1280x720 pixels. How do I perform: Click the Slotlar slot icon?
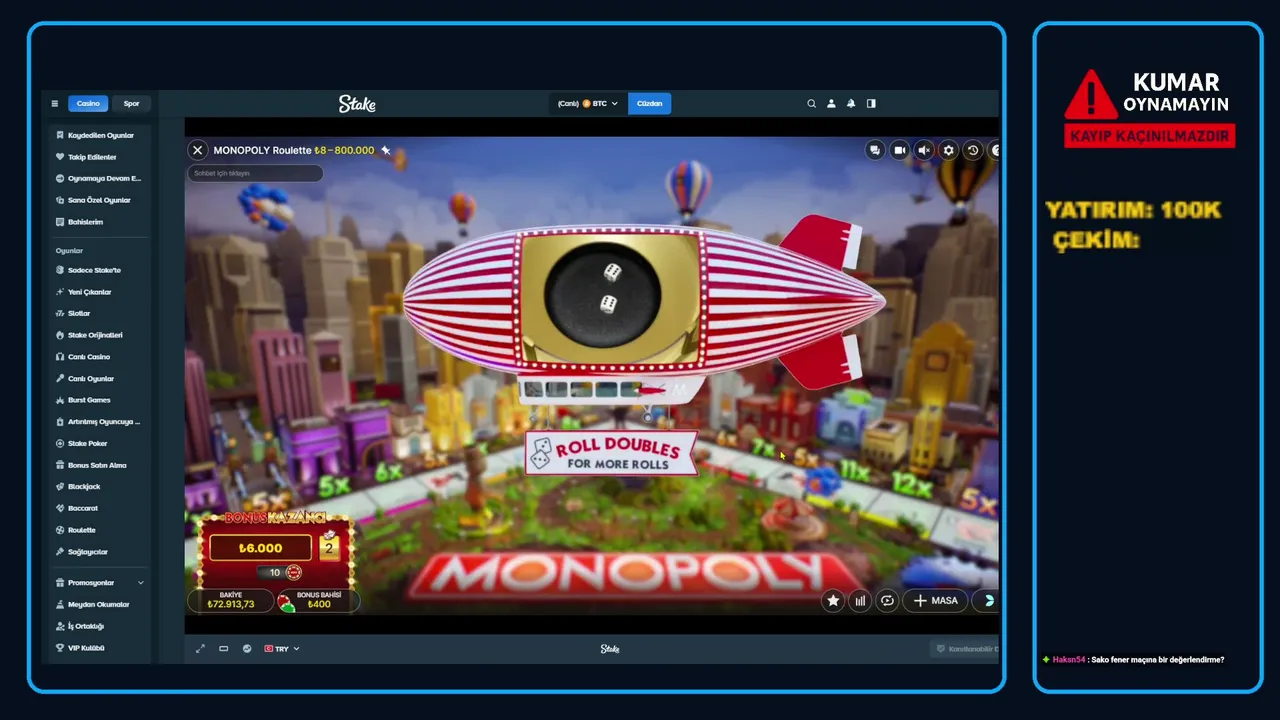click(60, 313)
